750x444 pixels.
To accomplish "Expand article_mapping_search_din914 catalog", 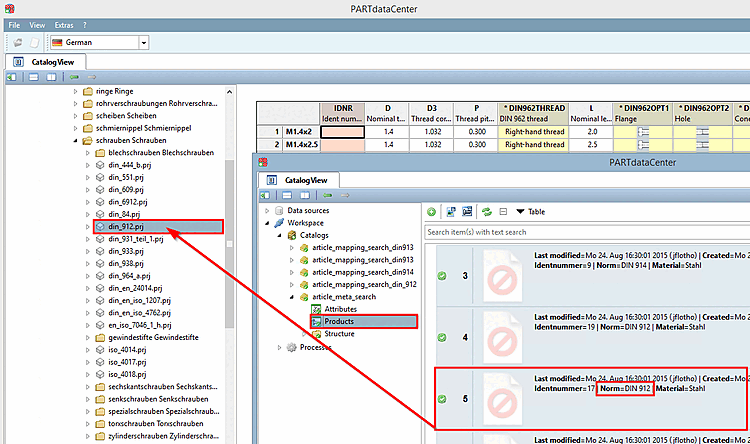I will tap(292, 272).
